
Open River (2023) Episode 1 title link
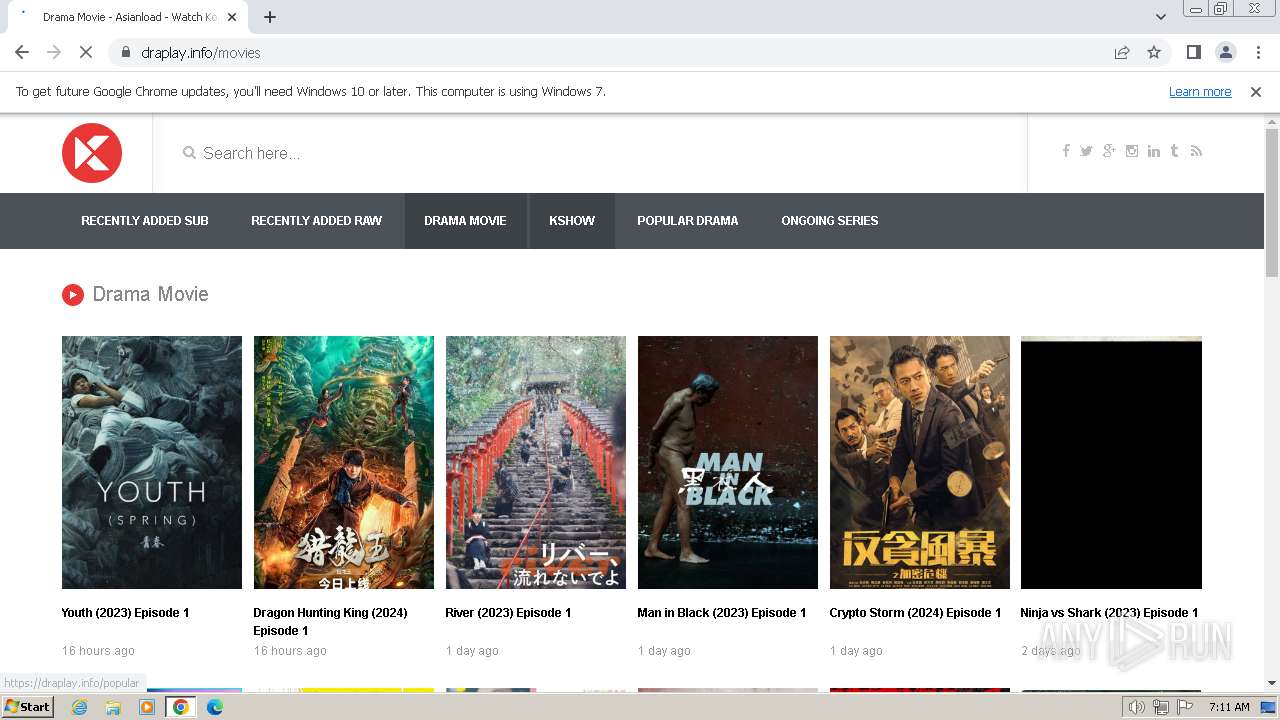click(508, 613)
